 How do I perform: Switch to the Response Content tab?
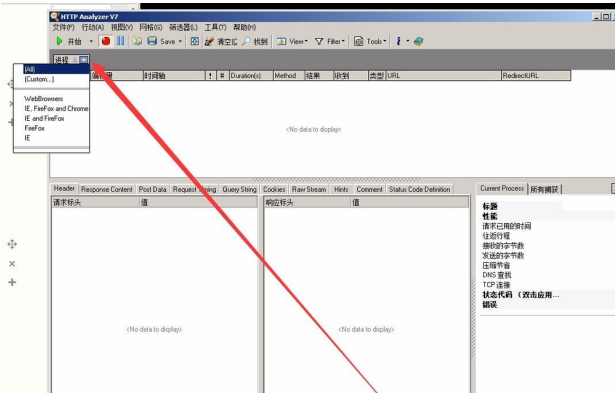[106, 189]
